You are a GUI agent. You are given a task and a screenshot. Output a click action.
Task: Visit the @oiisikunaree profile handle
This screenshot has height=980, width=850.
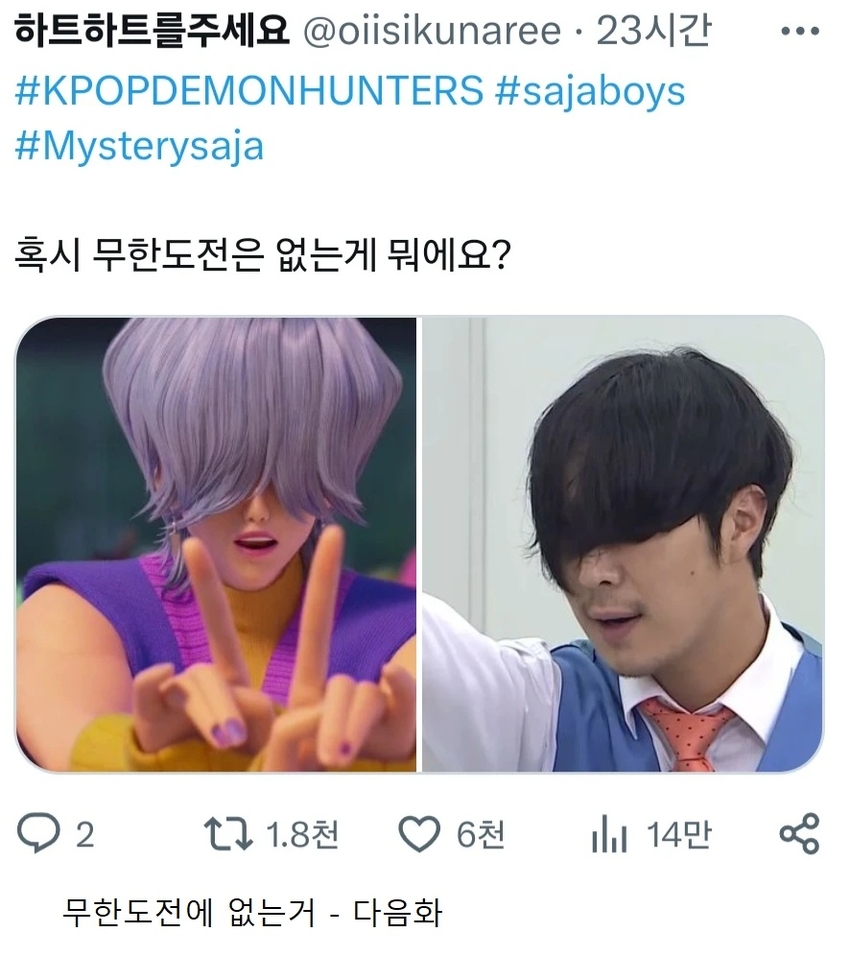tap(432, 31)
